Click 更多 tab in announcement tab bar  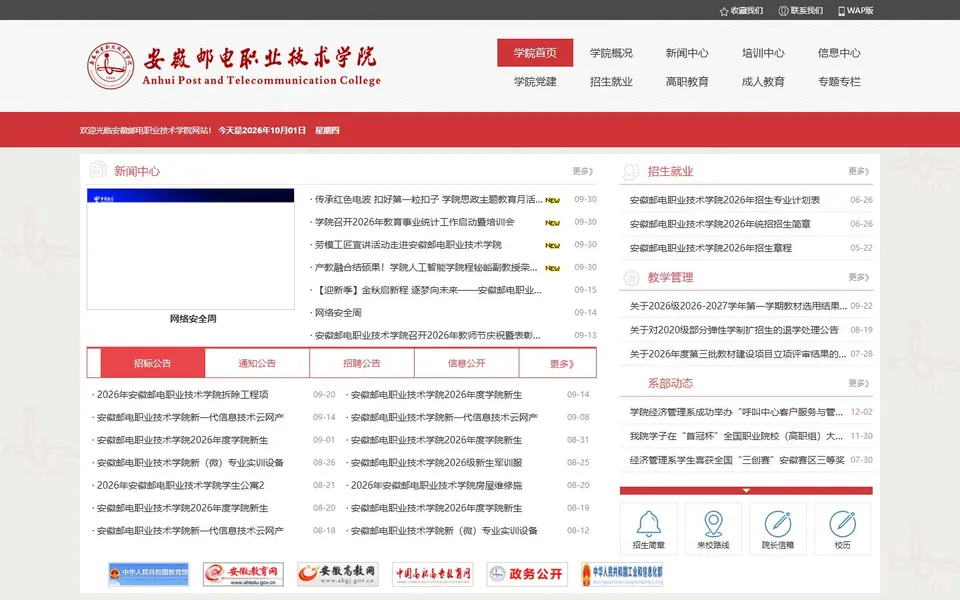click(561, 364)
